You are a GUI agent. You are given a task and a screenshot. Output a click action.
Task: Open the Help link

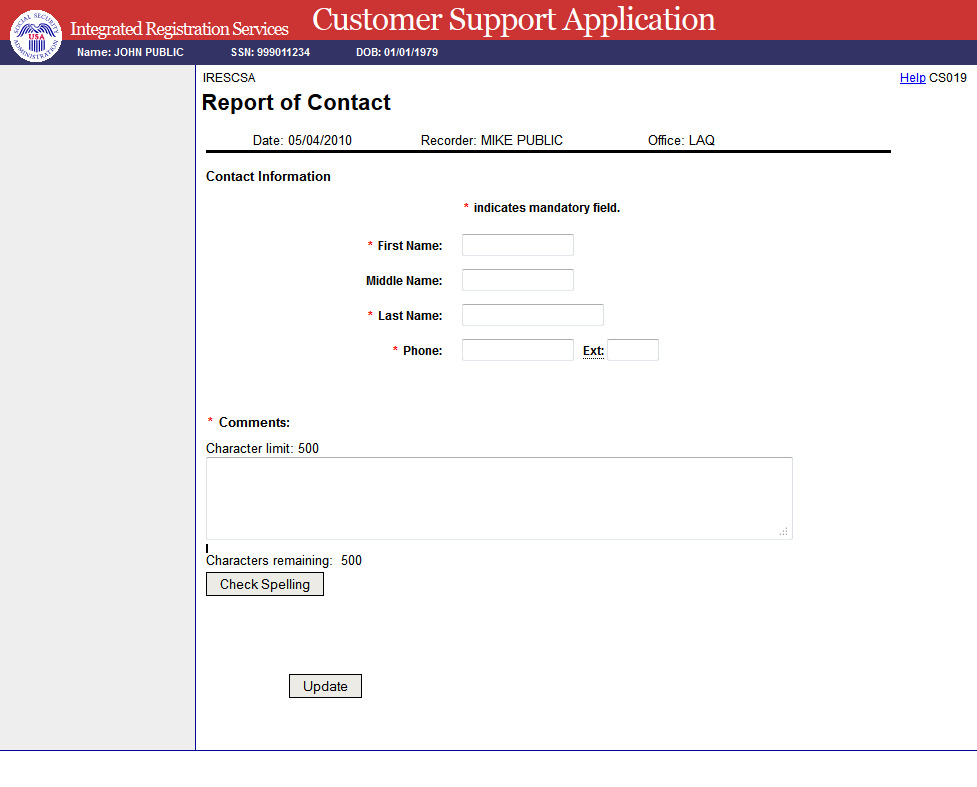pyautogui.click(x=912, y=78)
